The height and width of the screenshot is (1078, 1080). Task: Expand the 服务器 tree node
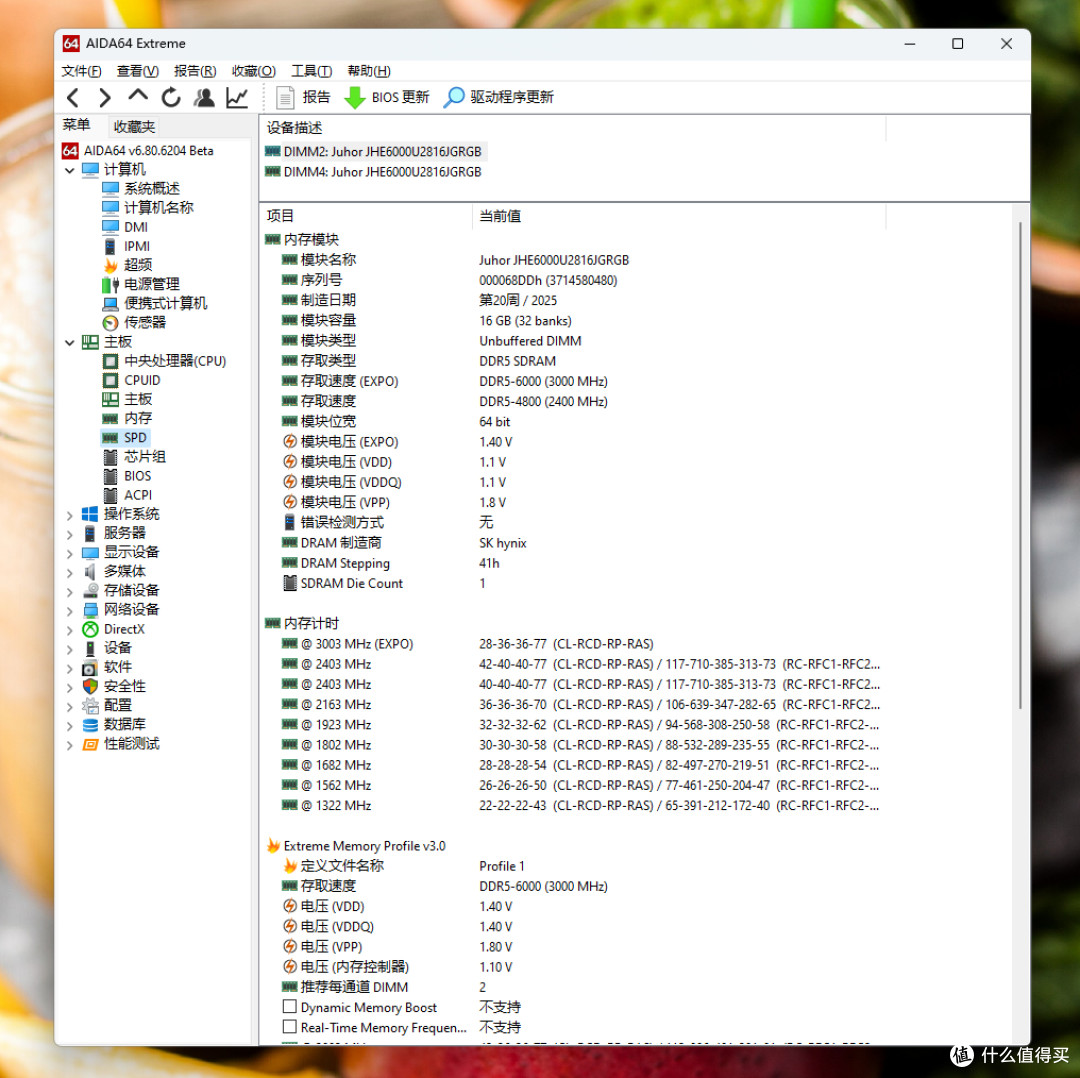70,534
